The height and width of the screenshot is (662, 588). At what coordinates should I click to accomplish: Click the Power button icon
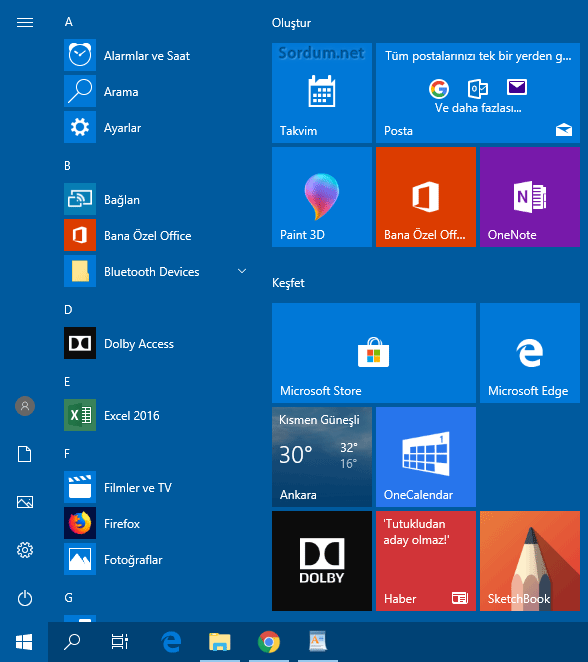(x=25, y=598)
